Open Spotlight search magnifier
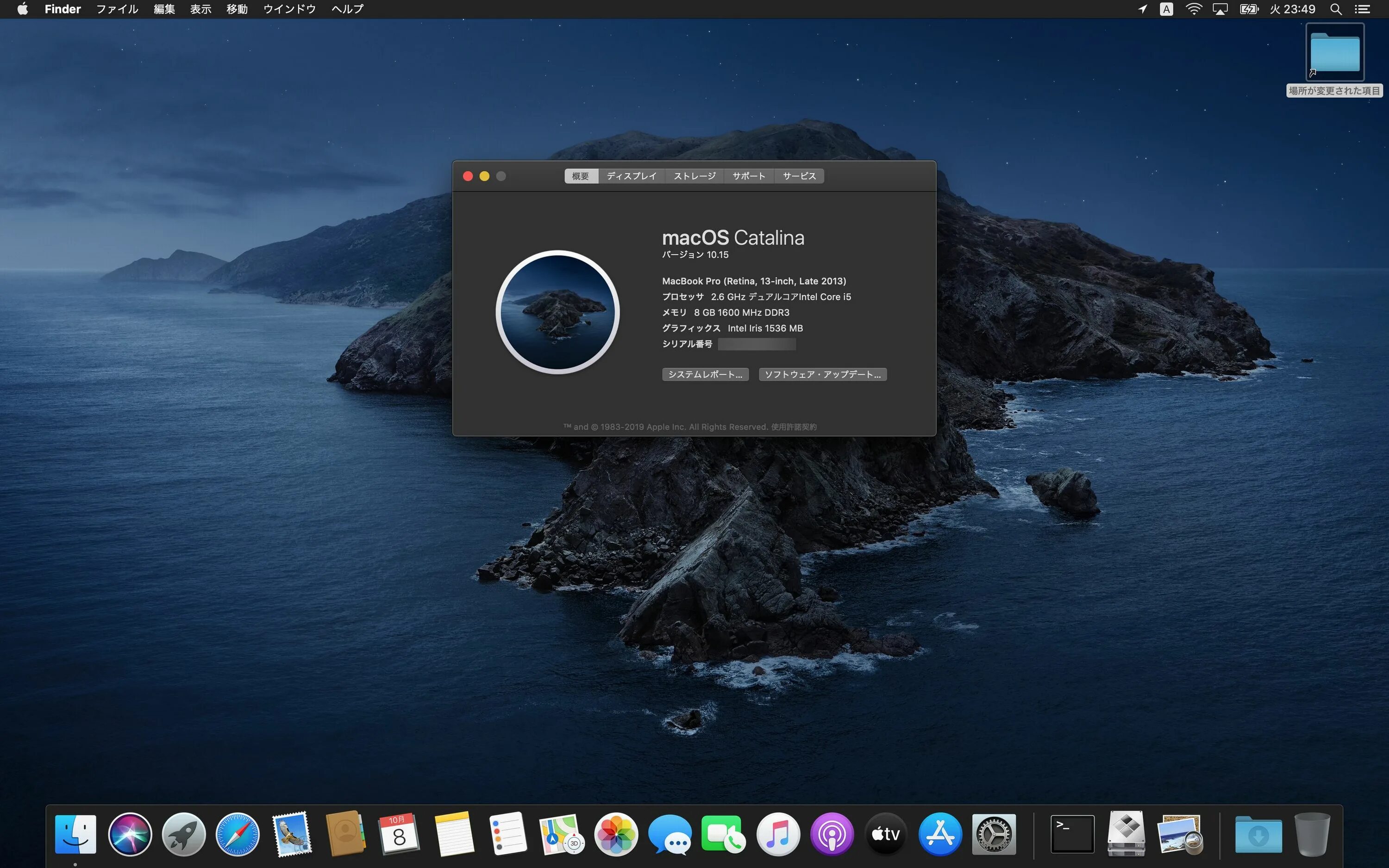Screen dimensions: 1389x868 1336,9
